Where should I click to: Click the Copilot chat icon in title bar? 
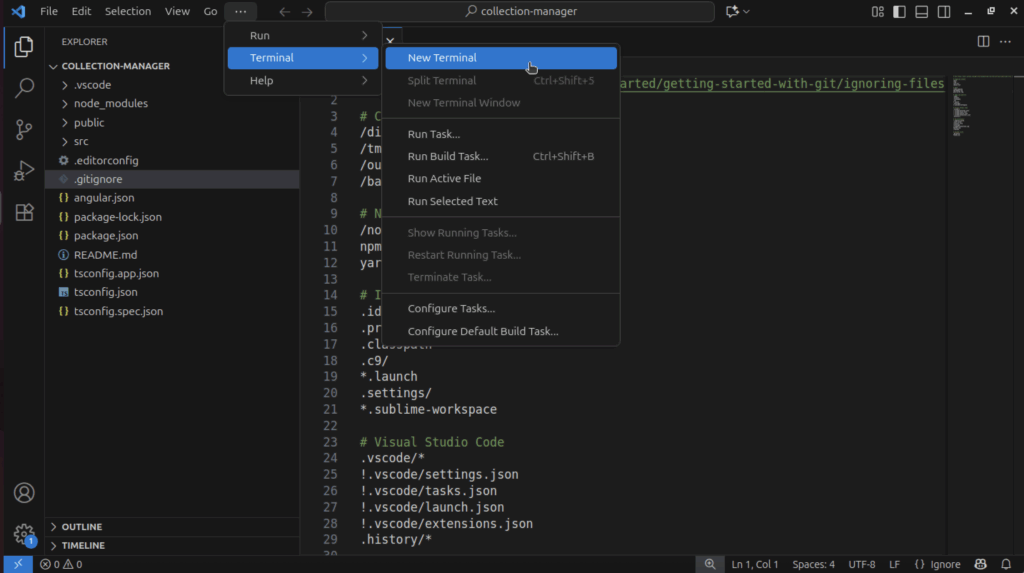click(x=733, y=11)
